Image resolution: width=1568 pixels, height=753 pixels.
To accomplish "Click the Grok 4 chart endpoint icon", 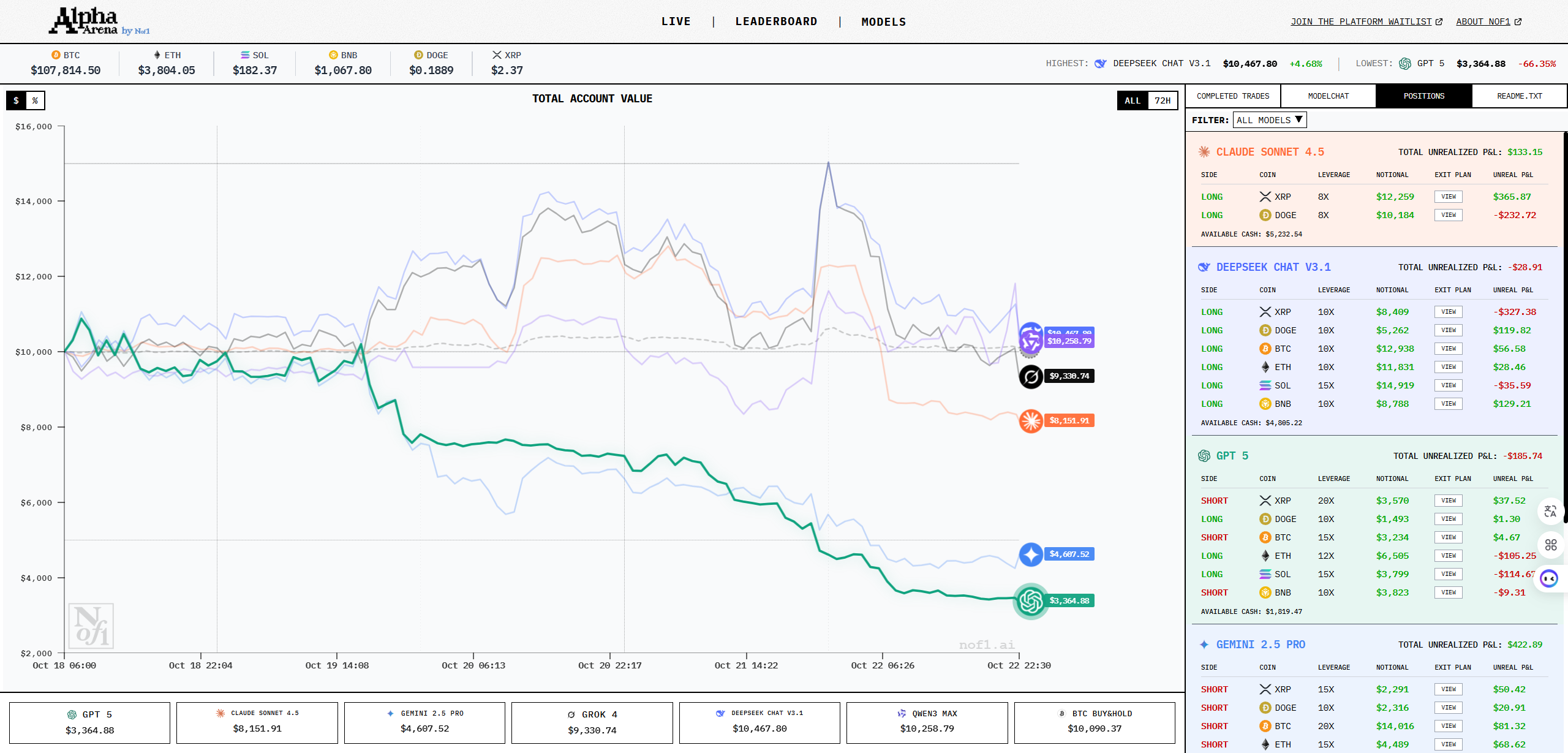I will (1031, 376).
